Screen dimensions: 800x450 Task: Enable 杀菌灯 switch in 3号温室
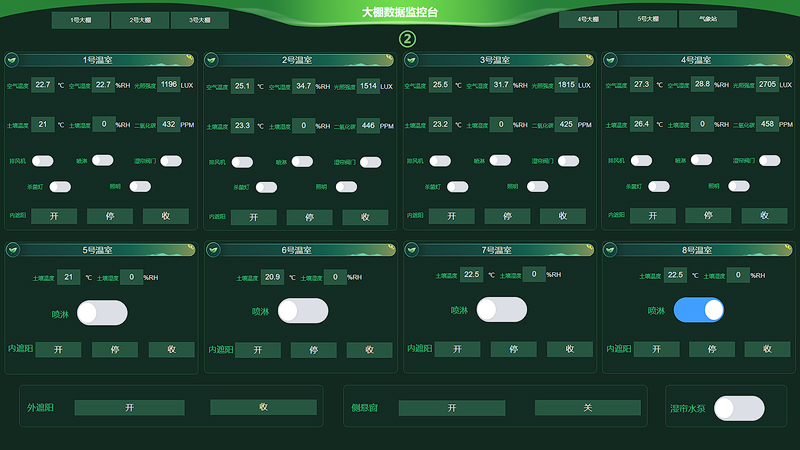tap(458, 186)
